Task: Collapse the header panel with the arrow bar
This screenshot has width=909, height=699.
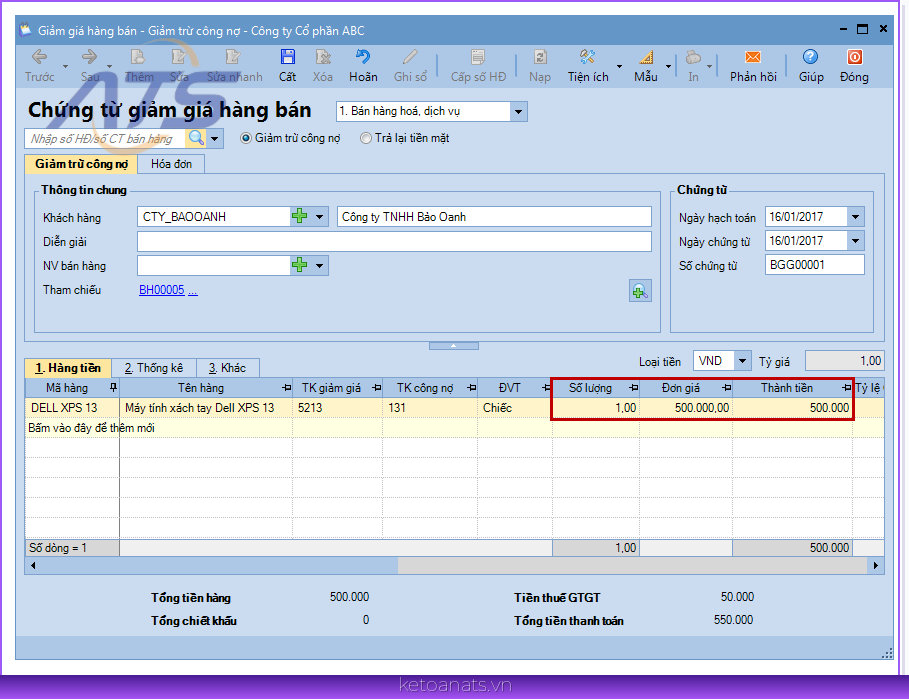Action: pos(453,346)
